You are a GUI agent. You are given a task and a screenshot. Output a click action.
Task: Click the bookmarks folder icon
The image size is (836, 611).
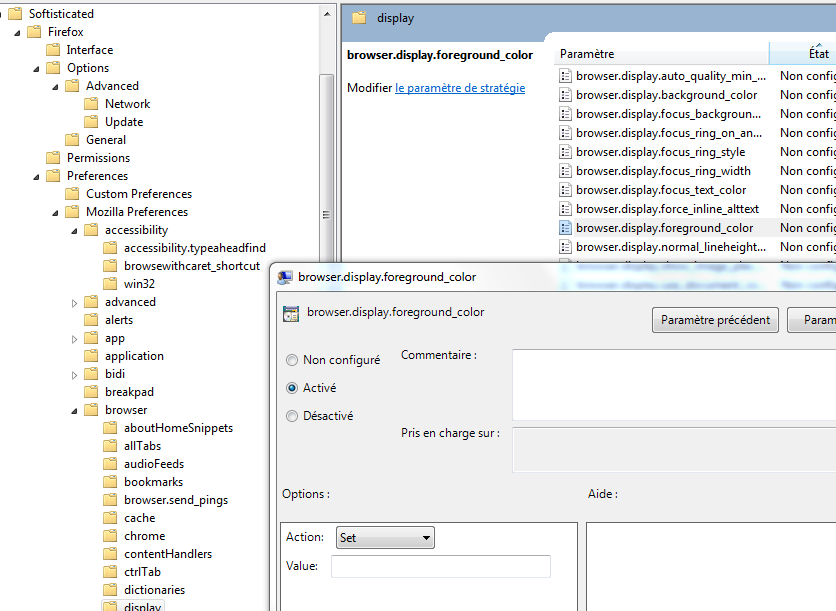110,481
